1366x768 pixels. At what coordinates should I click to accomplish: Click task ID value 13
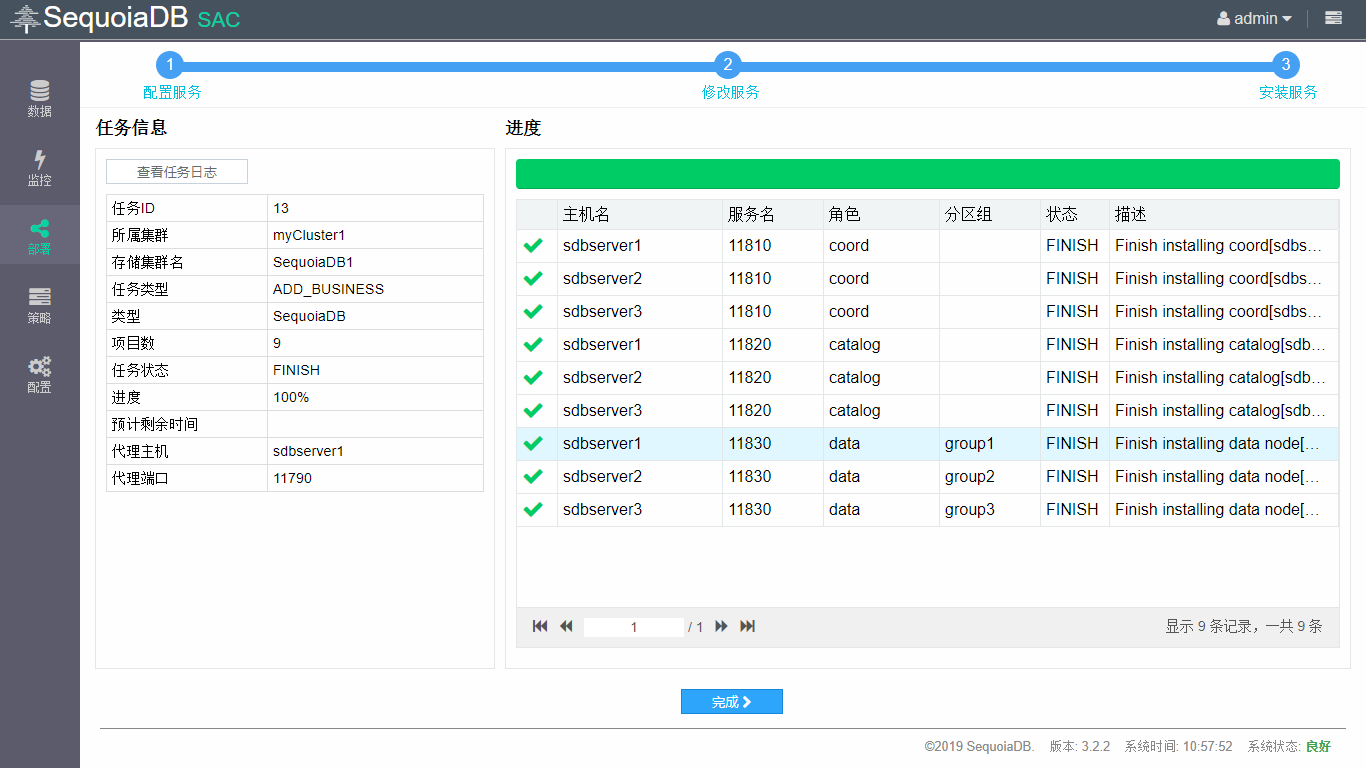pos(281,208)
